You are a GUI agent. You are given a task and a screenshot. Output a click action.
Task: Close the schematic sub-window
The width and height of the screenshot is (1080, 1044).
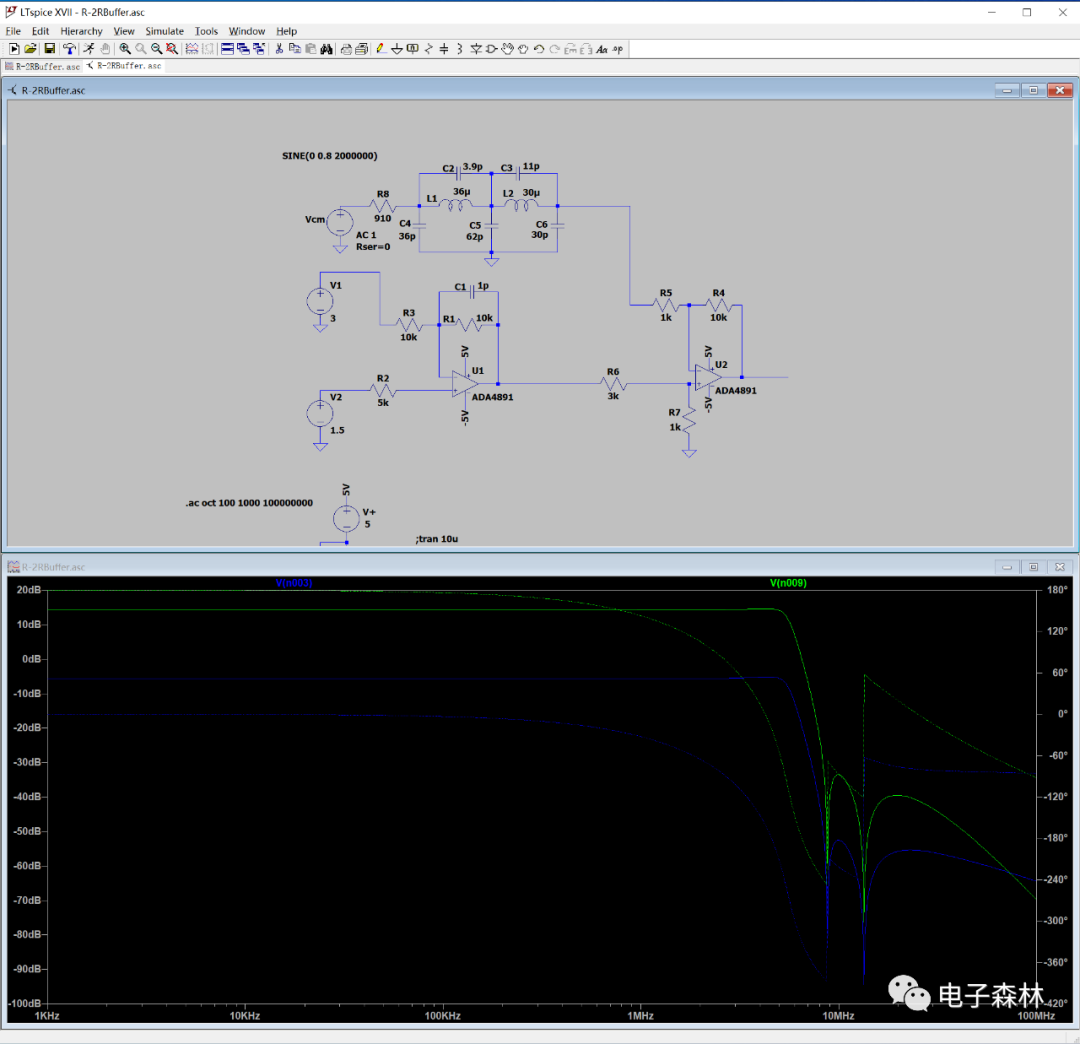pos(1060,90)
